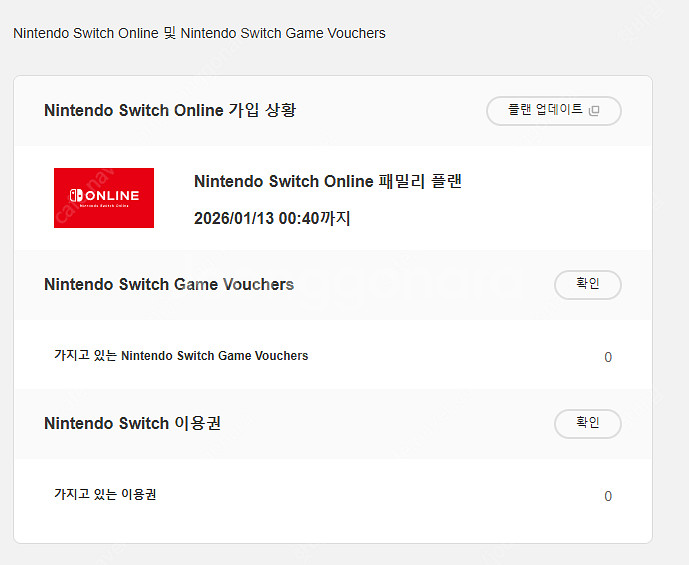This screenshot has height=565, width=689.
Task: Select the Nintendo Switch 이용권 heading
Action: [132, 424]
